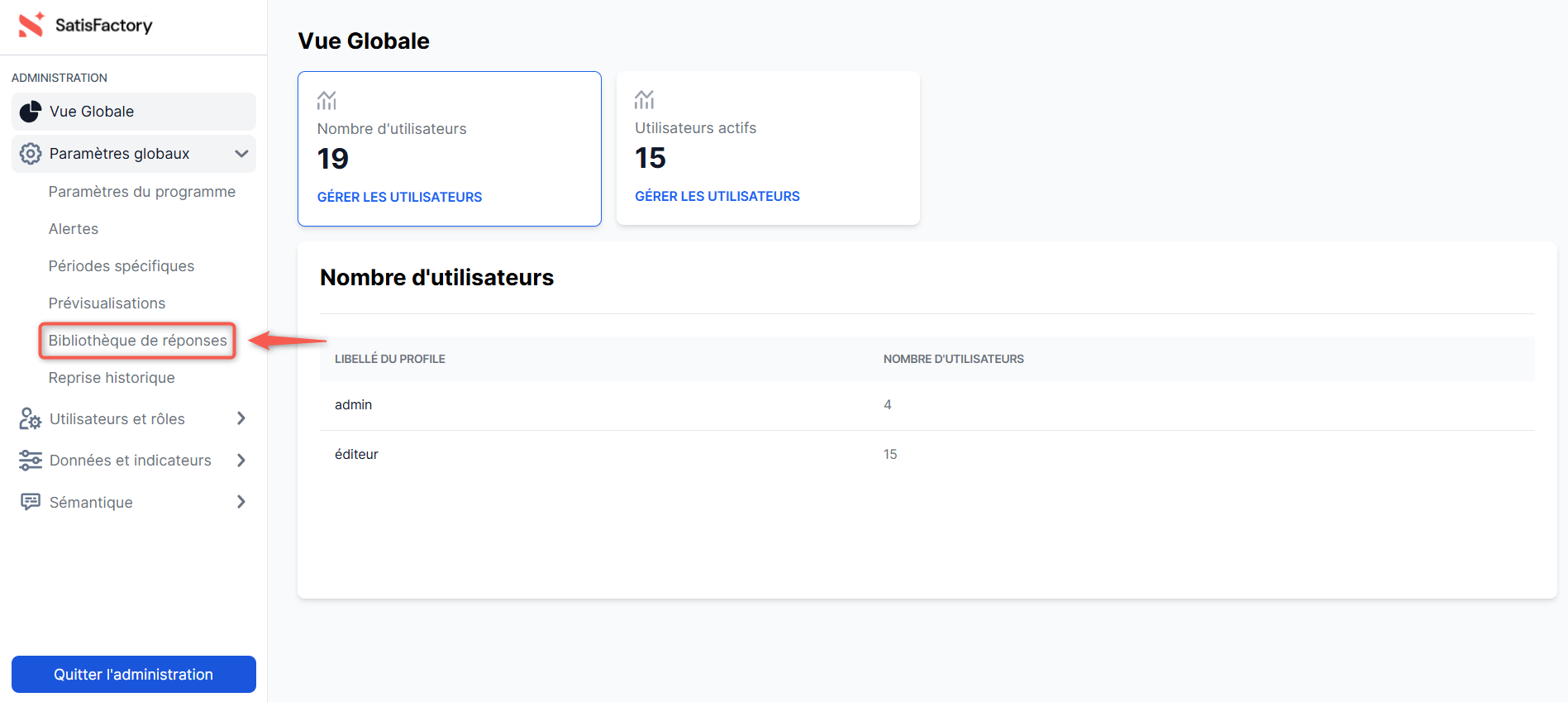1568x702 pixels.
Task: Select the éditeur row in profile table
Action: coord(356,454)
